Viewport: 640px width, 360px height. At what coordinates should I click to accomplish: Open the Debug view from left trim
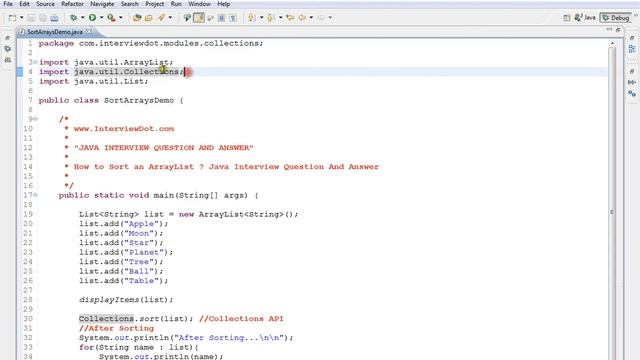(7, 49)
